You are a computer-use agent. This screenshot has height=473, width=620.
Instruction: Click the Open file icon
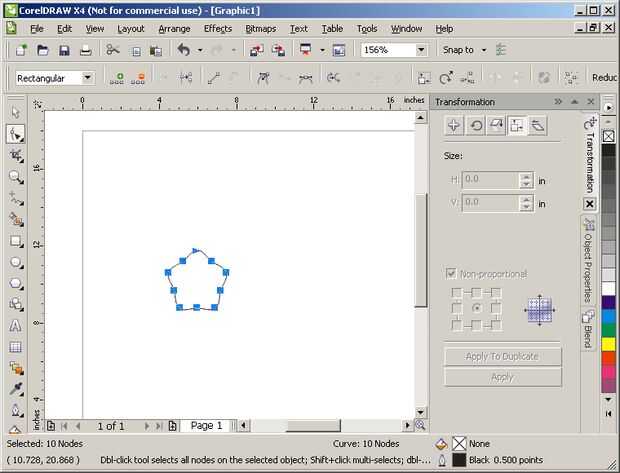click(x=43, y=50)
